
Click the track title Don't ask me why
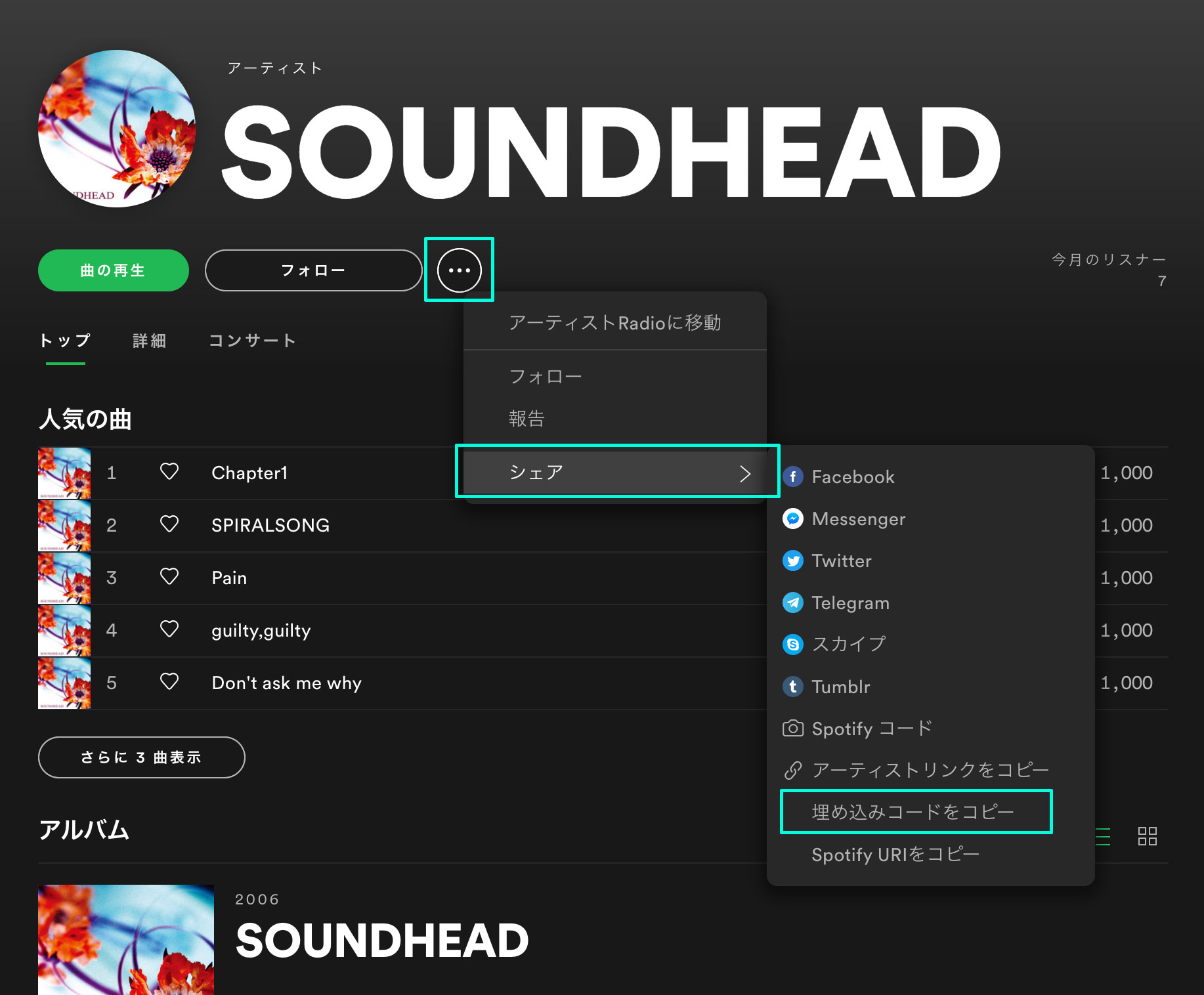point(286,683)
